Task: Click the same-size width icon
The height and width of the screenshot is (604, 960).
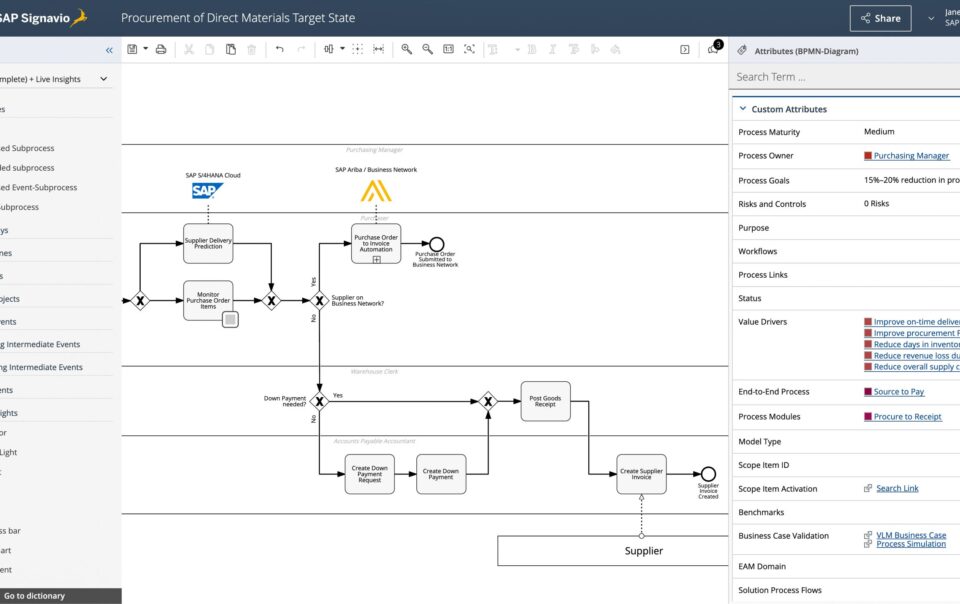Action: 378,49
